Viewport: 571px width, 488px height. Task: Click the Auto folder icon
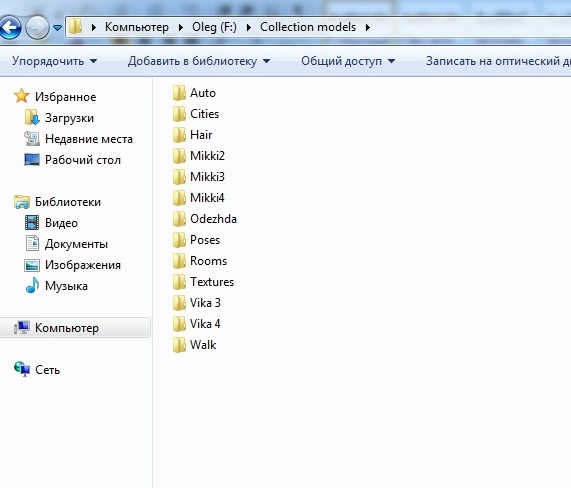[179, 93]
